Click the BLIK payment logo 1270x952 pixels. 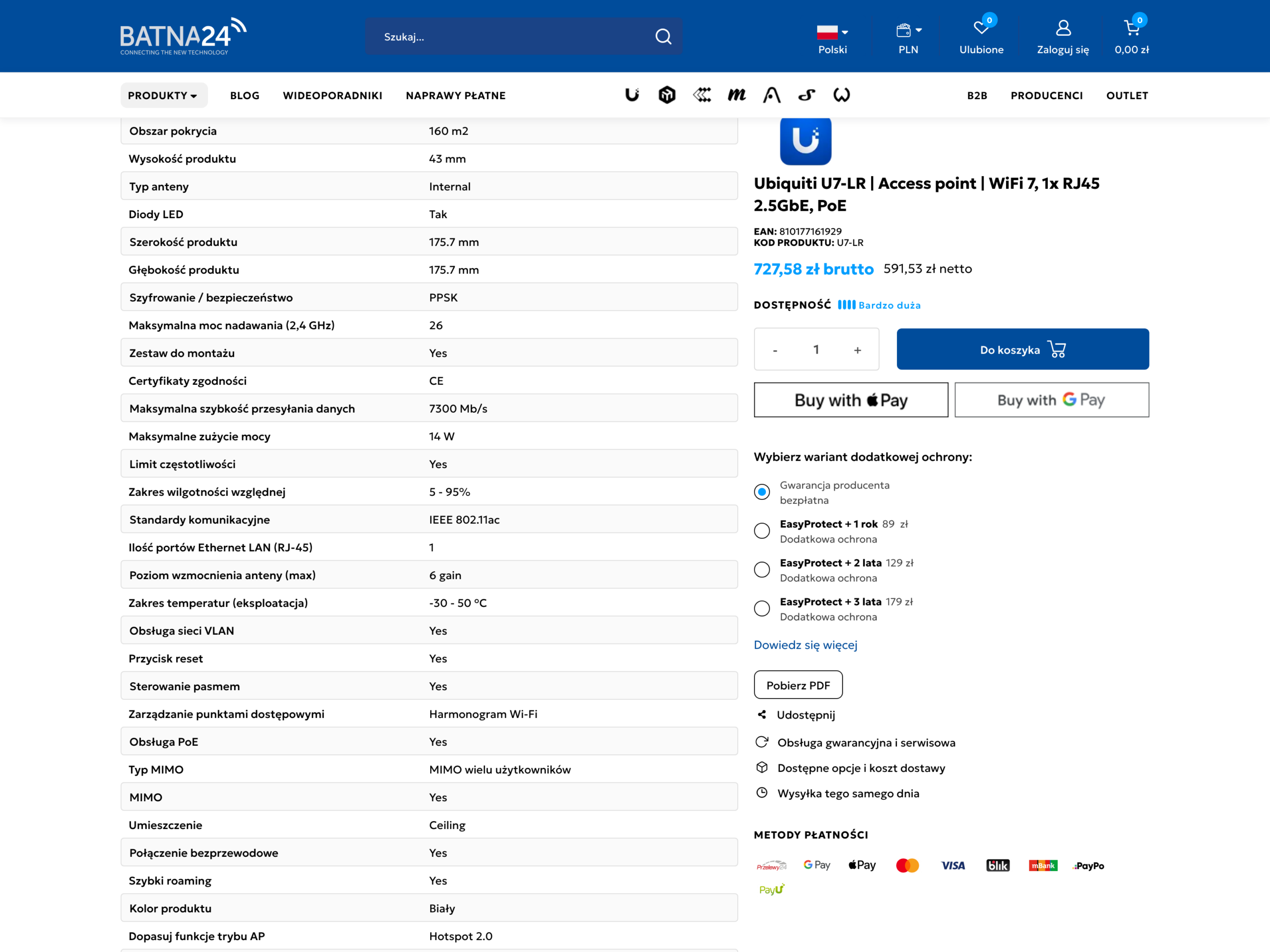pos(998,865)
